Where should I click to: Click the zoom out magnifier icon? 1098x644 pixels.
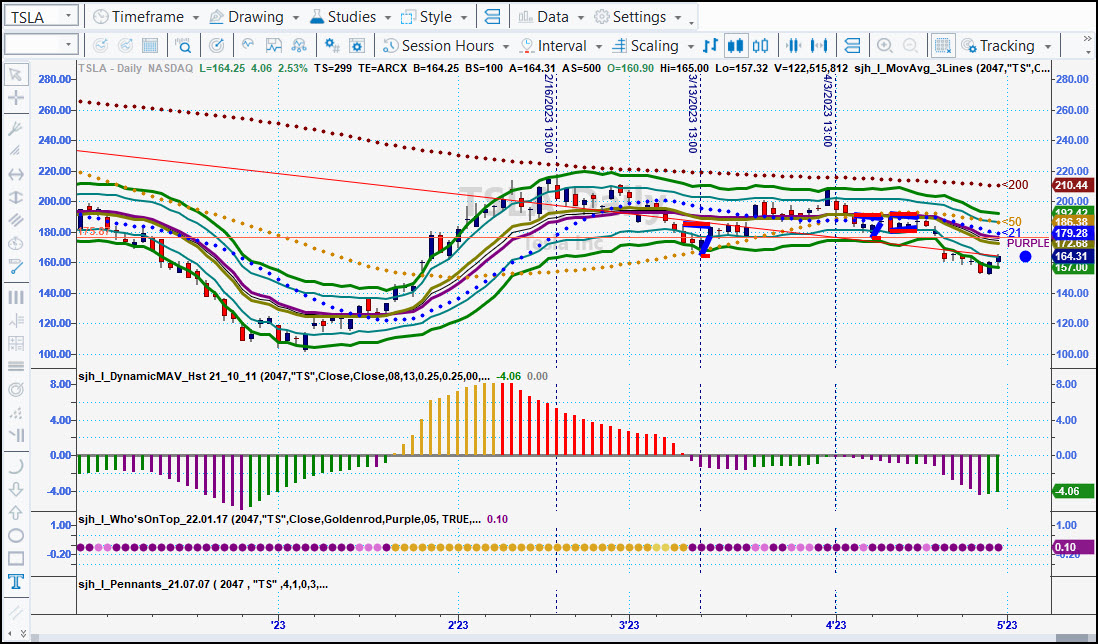click(x=910, y=46)
